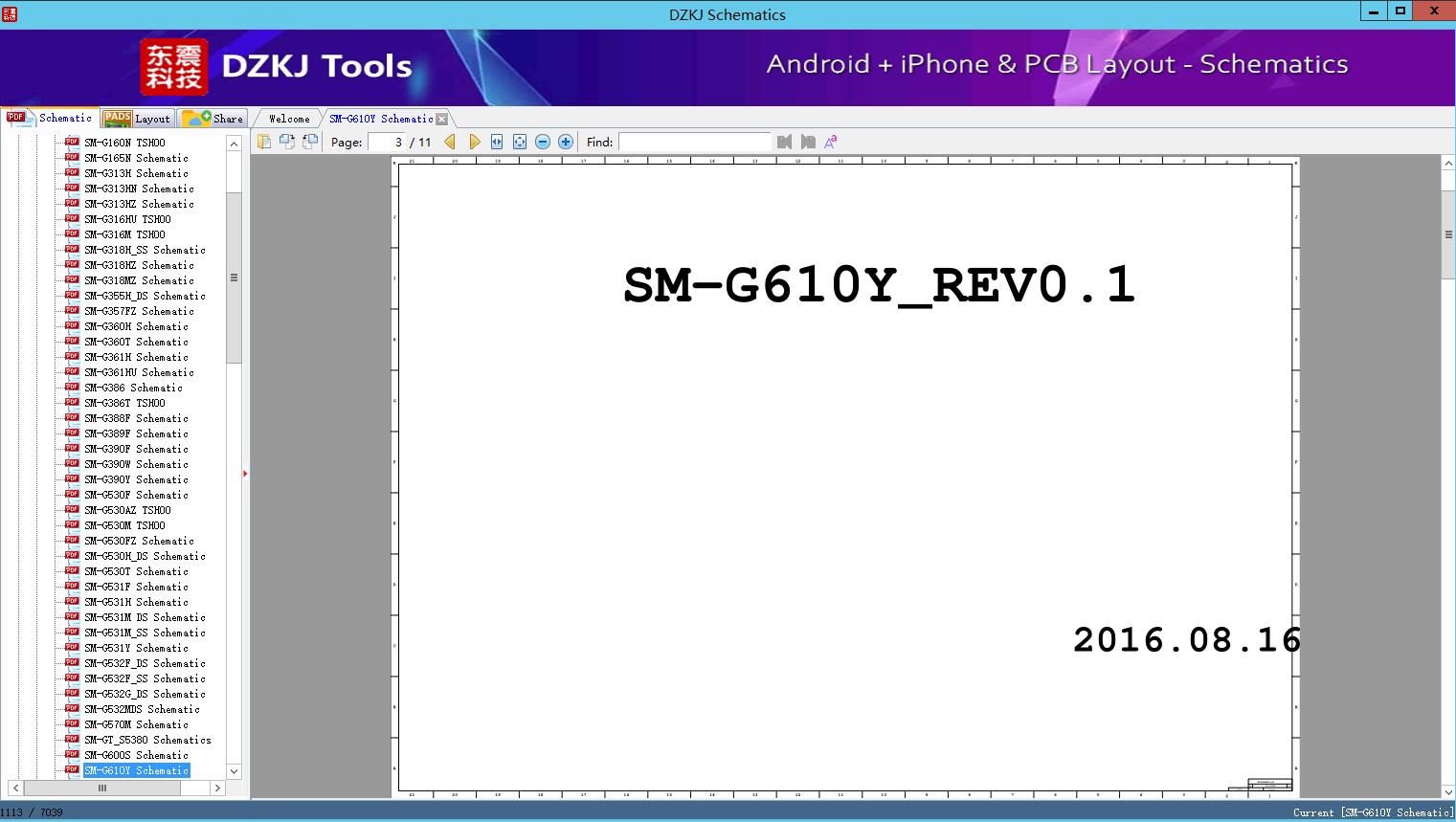Viewport: 1456px width, 822px height.
Task: Select the highlighted SM-G610Y Schematic item
Action: [136, 770]
